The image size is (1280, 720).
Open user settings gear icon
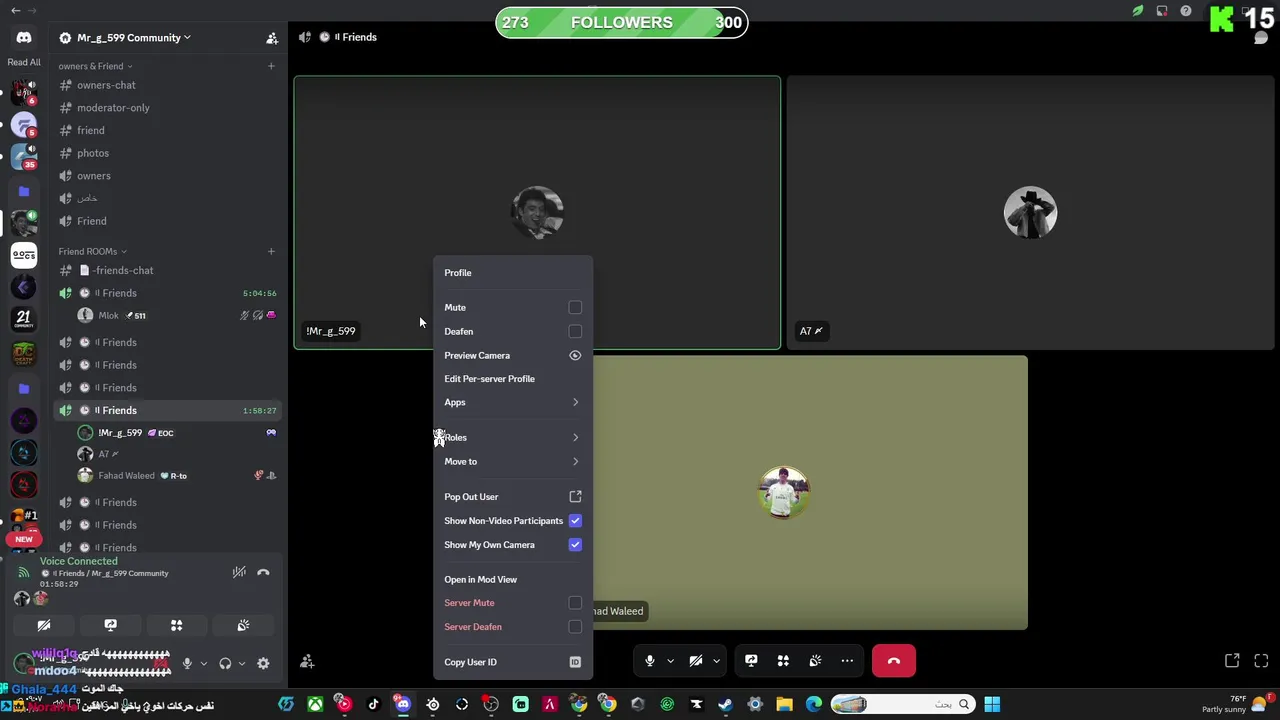[x=263, y=663]
